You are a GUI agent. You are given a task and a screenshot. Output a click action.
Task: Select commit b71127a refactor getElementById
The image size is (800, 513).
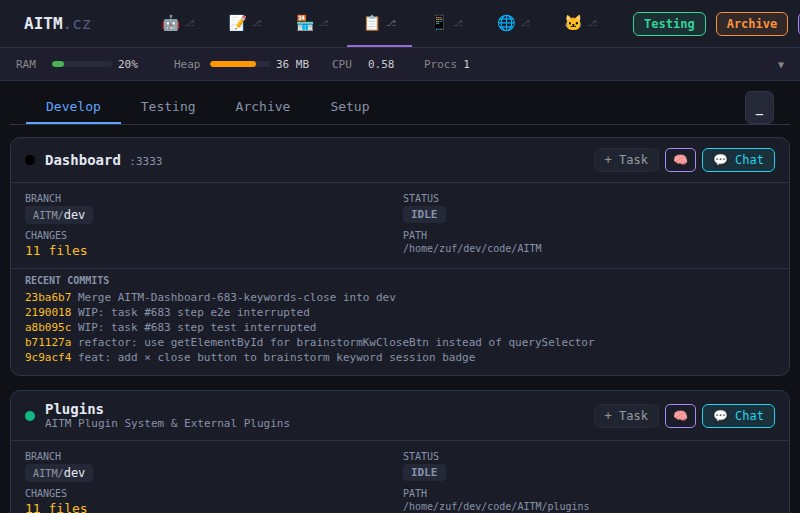tap(310, 343)
